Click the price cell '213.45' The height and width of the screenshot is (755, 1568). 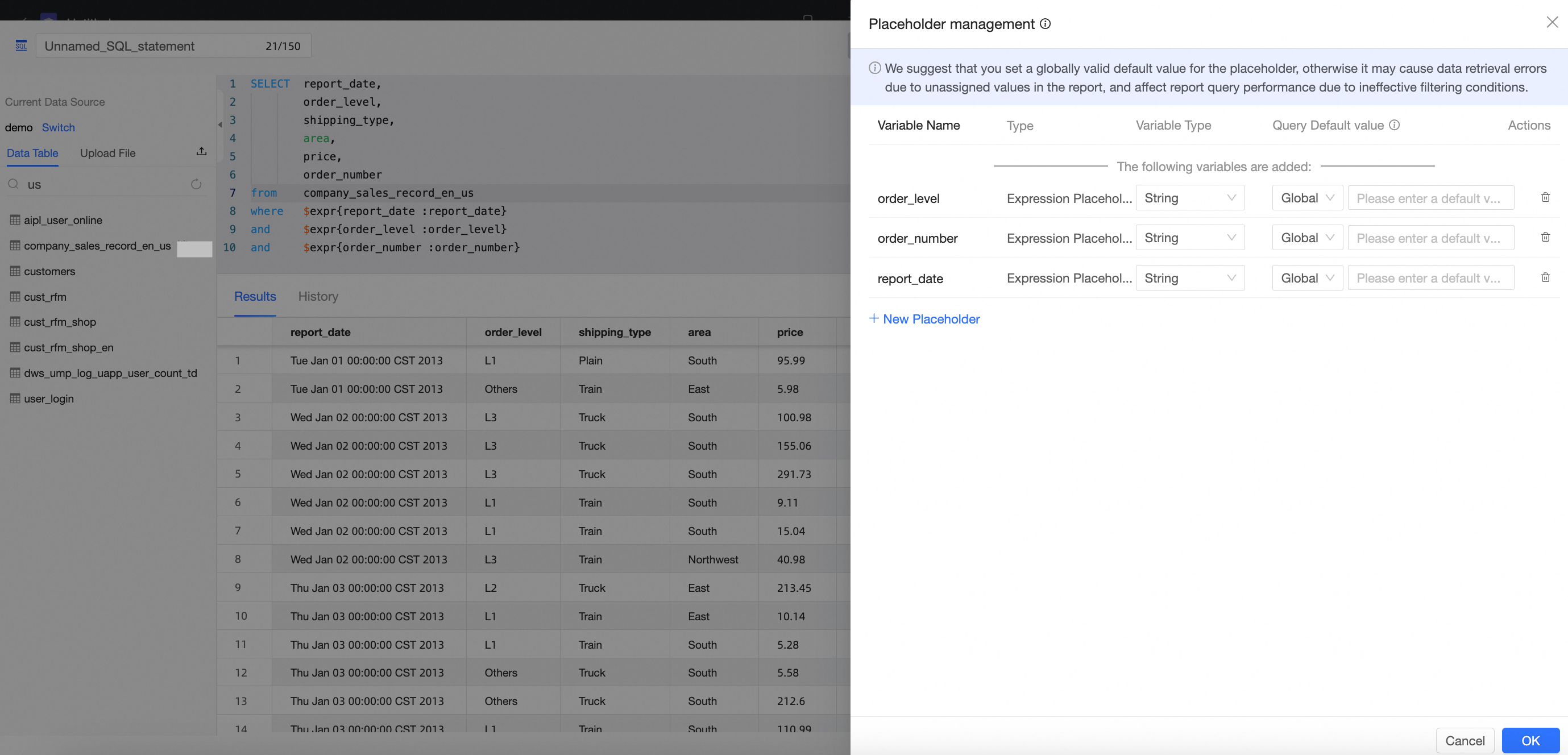point(794,587)
